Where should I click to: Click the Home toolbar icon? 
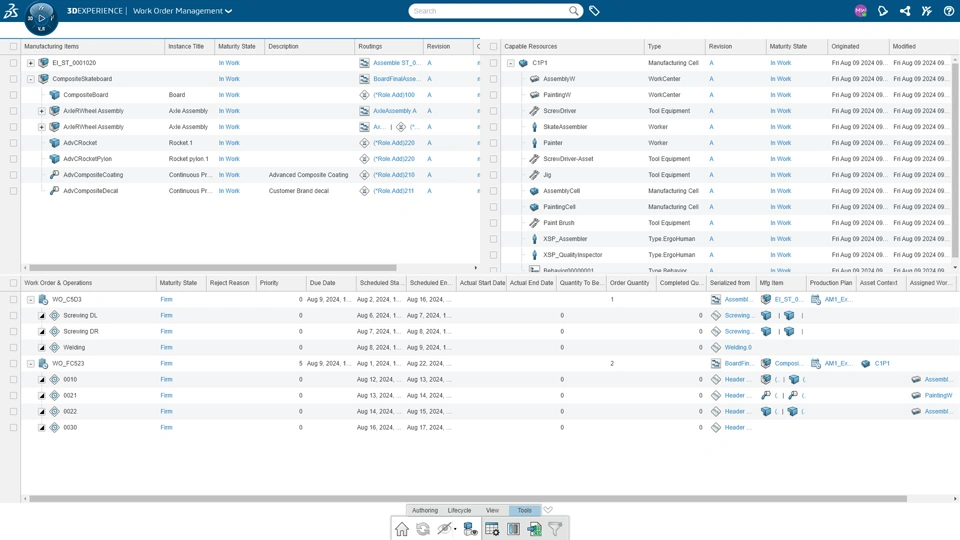click(402, 529)
